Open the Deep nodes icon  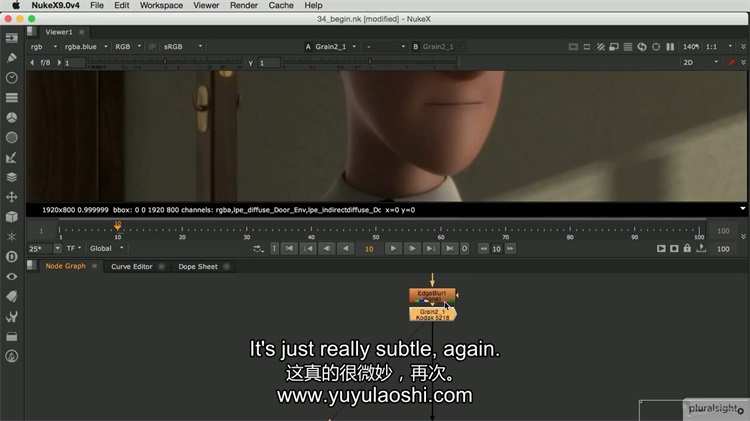11,257
